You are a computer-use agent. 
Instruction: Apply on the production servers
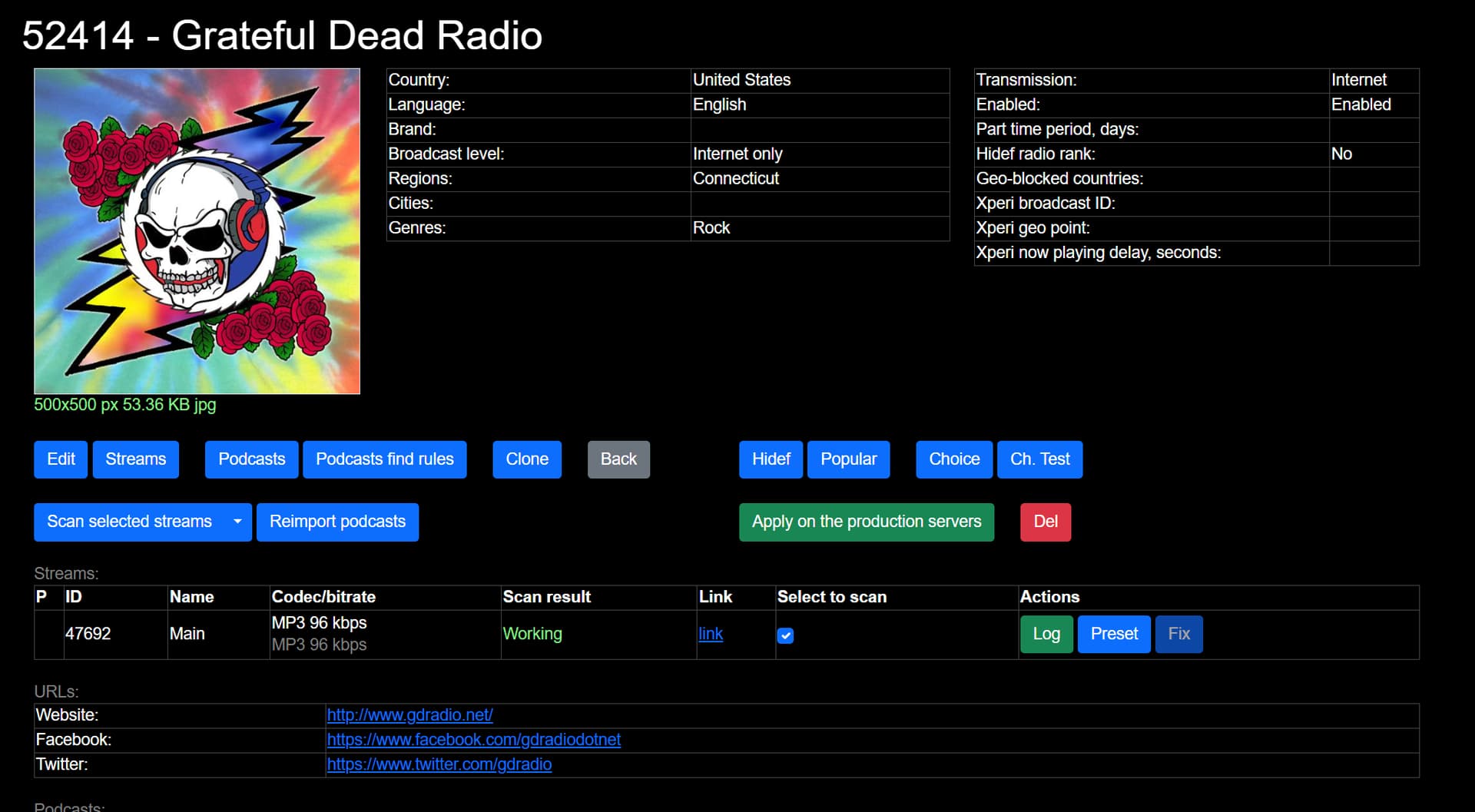[x=866, y=522]
